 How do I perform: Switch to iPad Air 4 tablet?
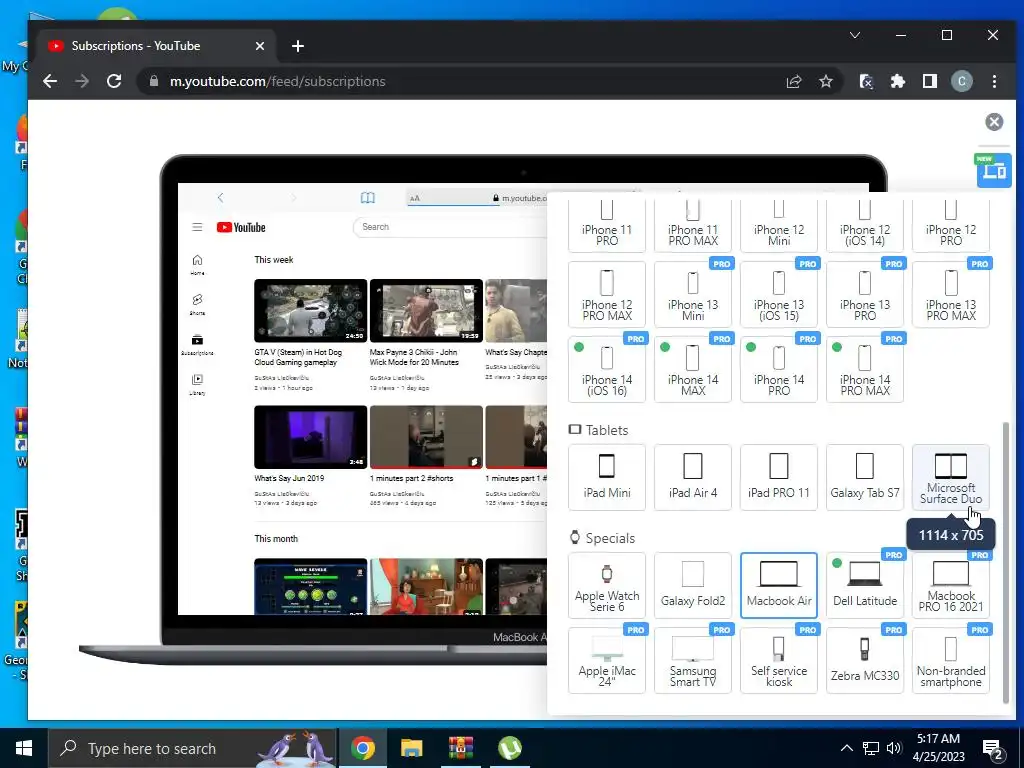pos(693,477)
